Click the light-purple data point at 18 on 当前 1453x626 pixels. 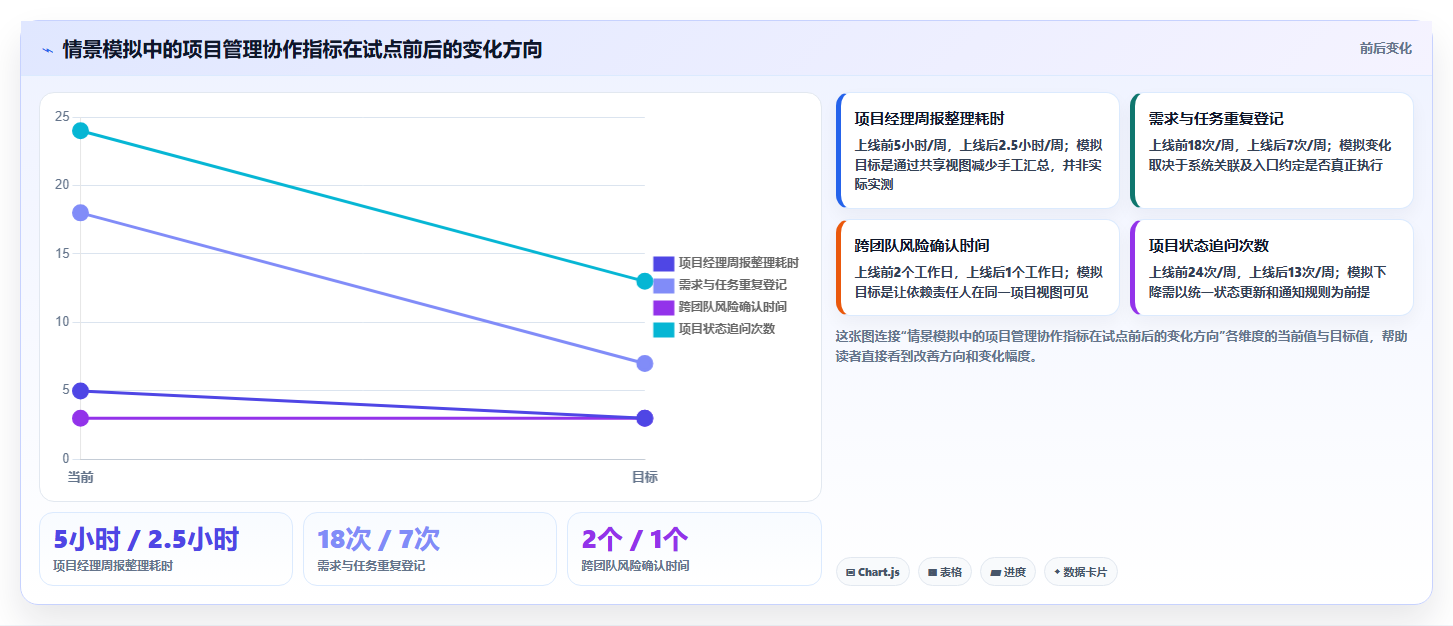pos(81,213)
